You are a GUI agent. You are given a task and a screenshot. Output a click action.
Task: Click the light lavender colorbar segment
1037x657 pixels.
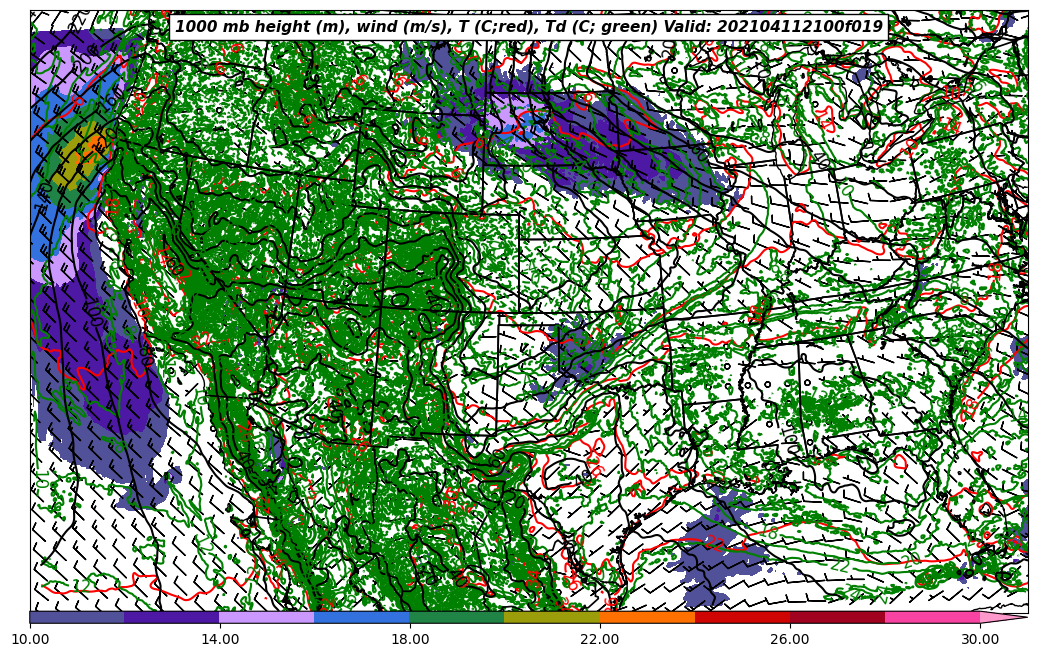[267, 618]
